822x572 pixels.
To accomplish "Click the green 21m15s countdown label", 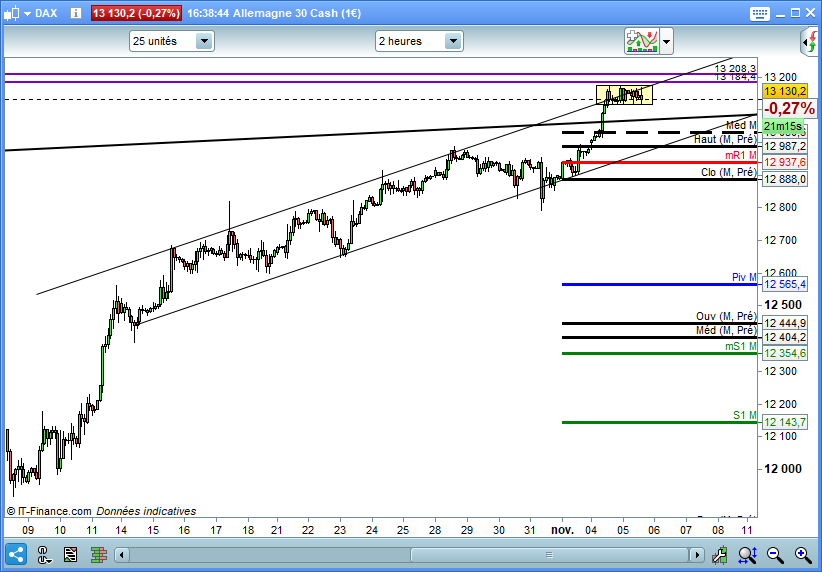I will click(783, 126).
